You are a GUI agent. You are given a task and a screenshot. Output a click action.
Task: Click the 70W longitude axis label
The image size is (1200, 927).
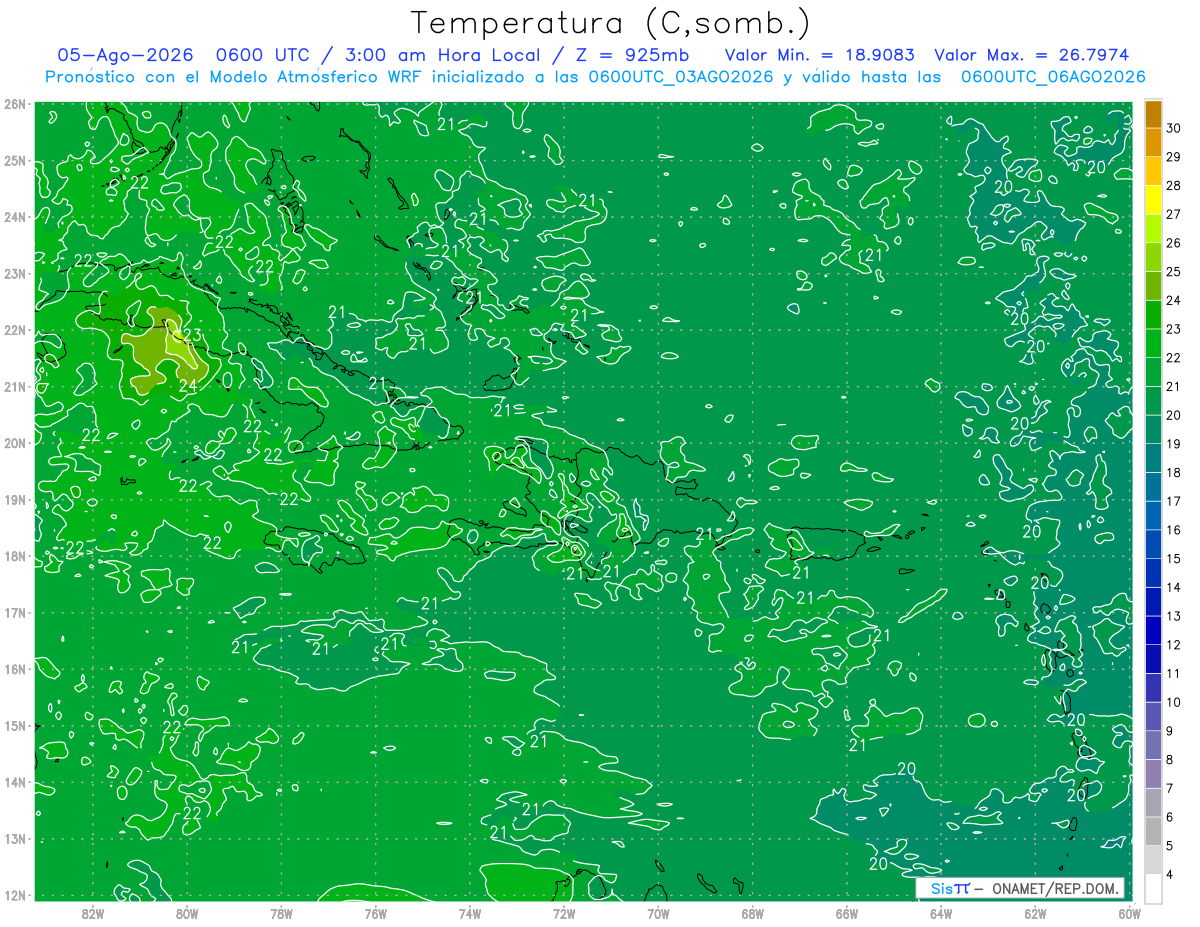(x=658, y=913)
